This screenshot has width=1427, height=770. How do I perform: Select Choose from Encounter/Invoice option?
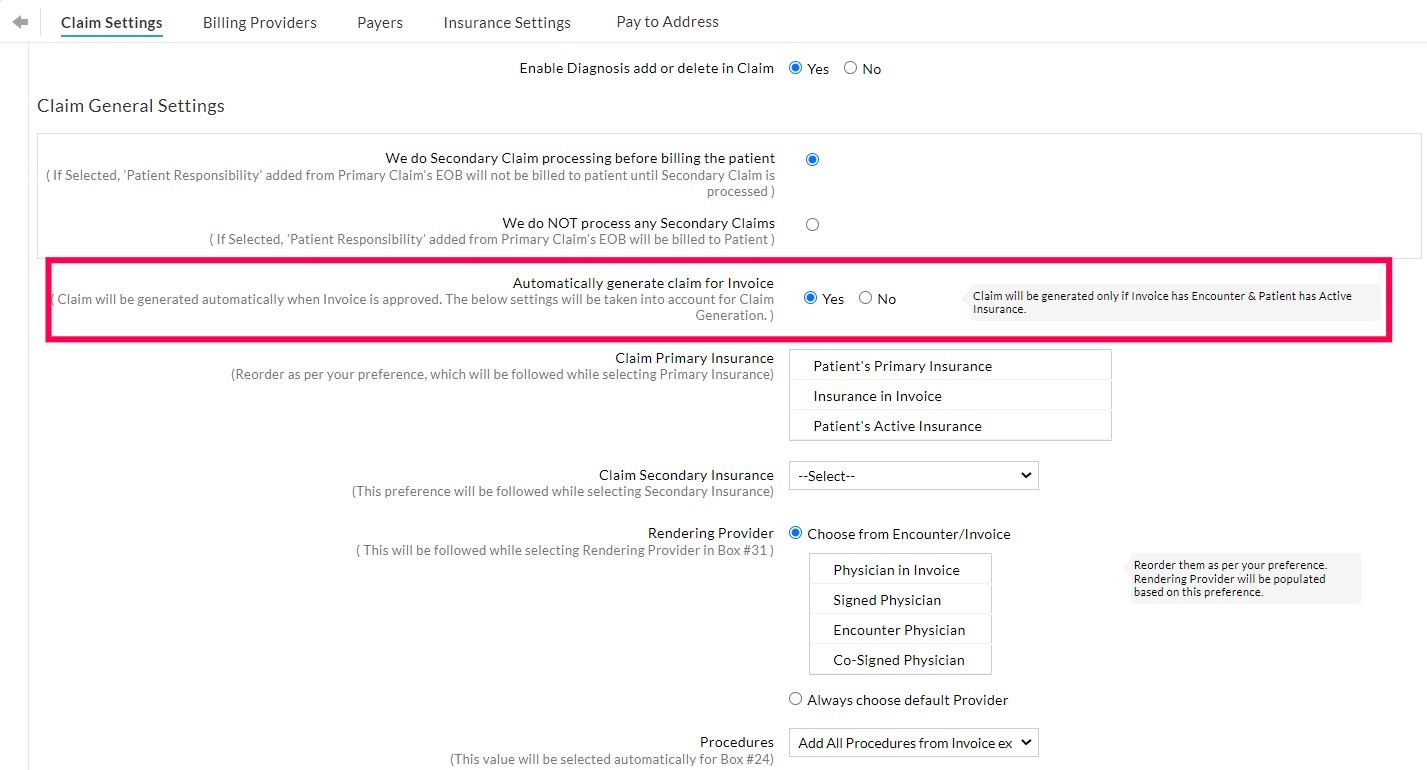795,533
